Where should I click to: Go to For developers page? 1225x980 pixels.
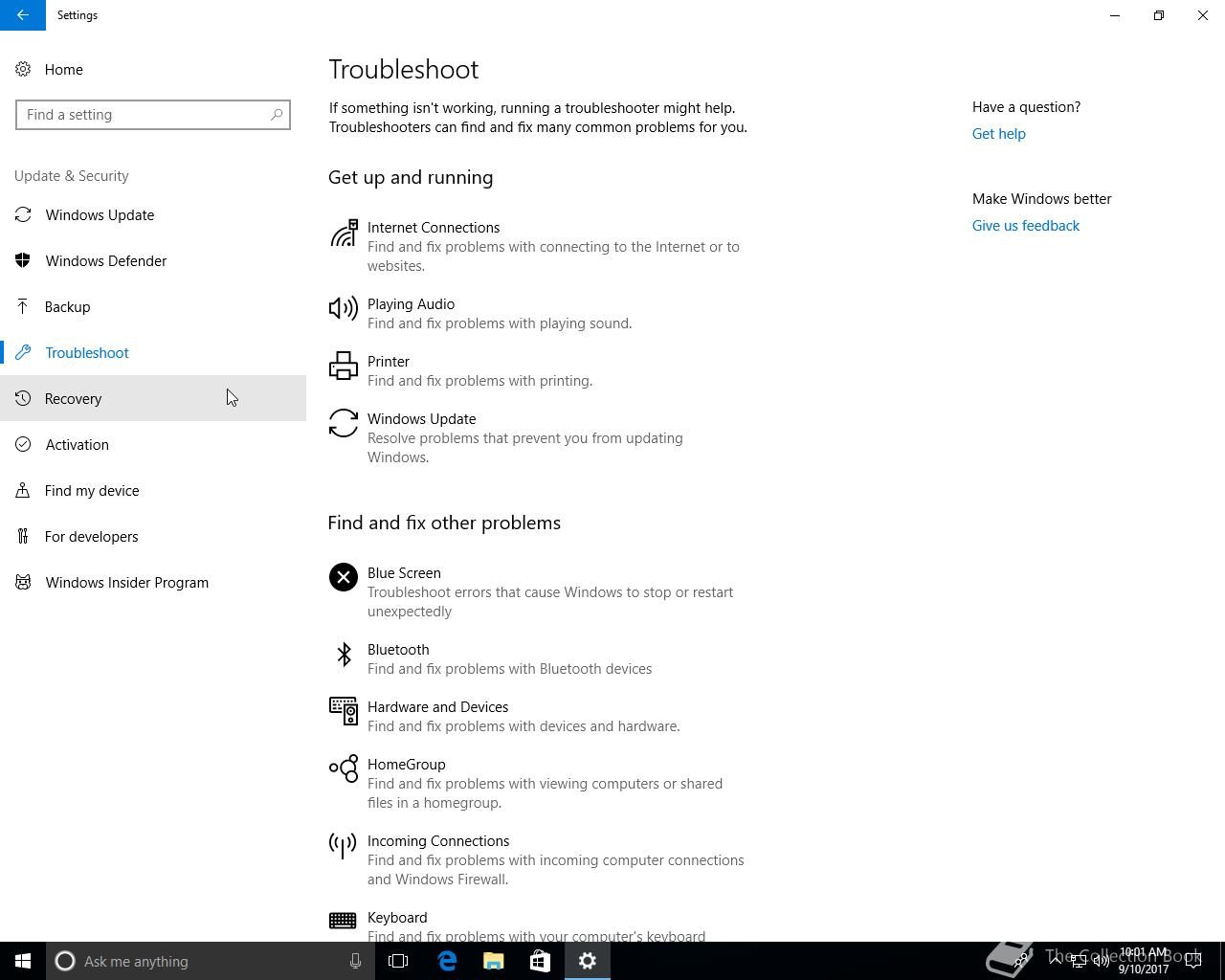click(x=153, y=537)
